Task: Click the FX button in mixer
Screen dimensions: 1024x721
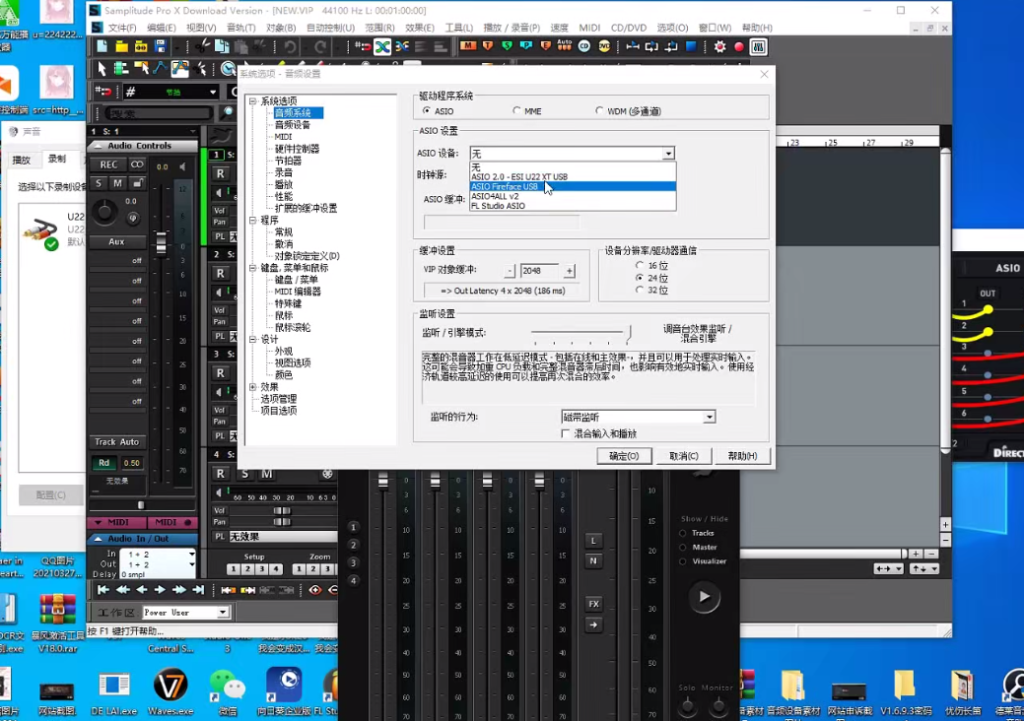Action: click(593, 603)
